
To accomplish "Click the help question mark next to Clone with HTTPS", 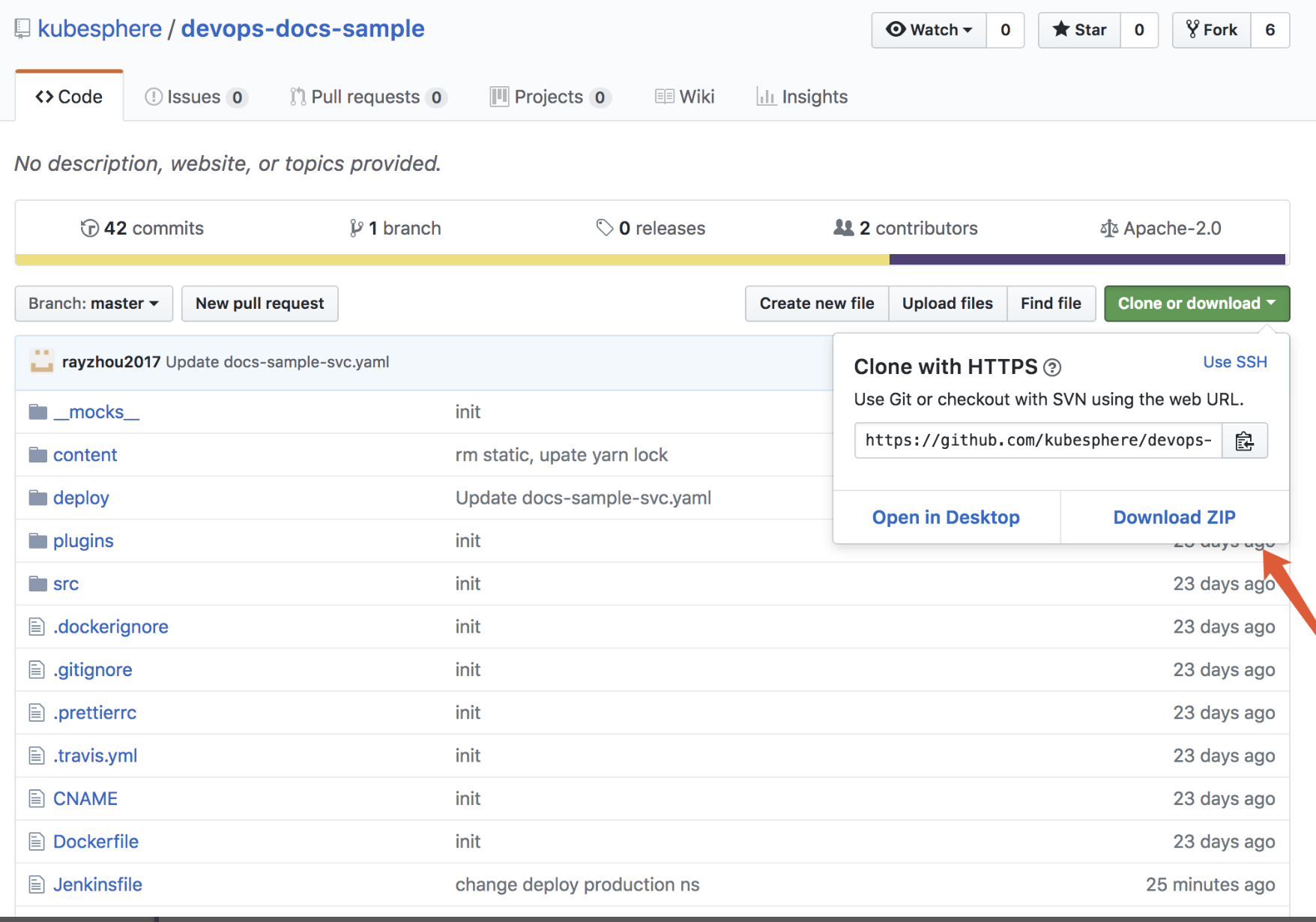I will [1052, 367].
